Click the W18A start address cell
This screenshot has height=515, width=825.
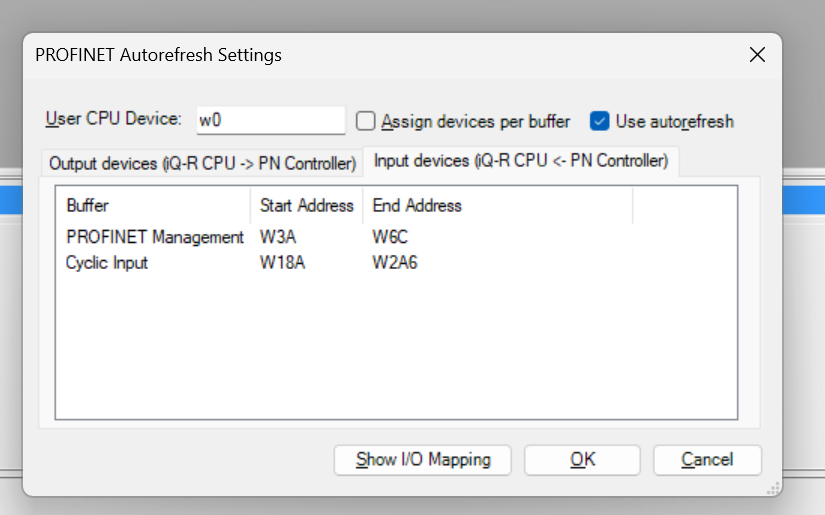[283, 262]
